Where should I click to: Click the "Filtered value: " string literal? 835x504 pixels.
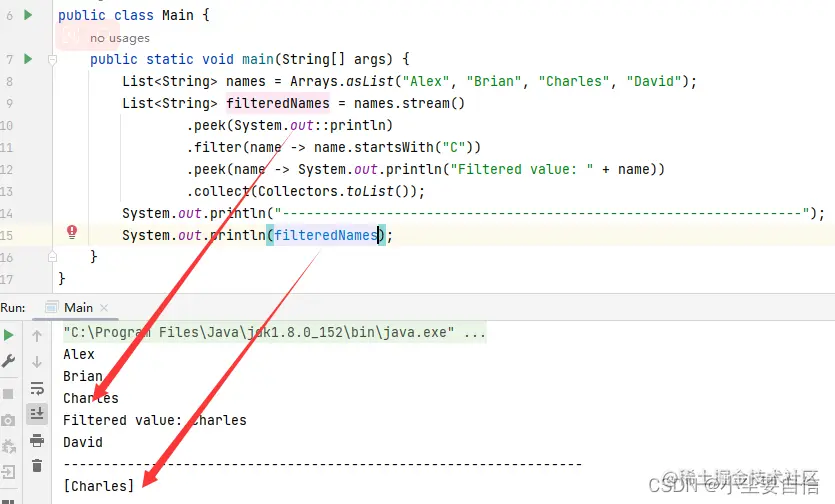coord(522,169)
